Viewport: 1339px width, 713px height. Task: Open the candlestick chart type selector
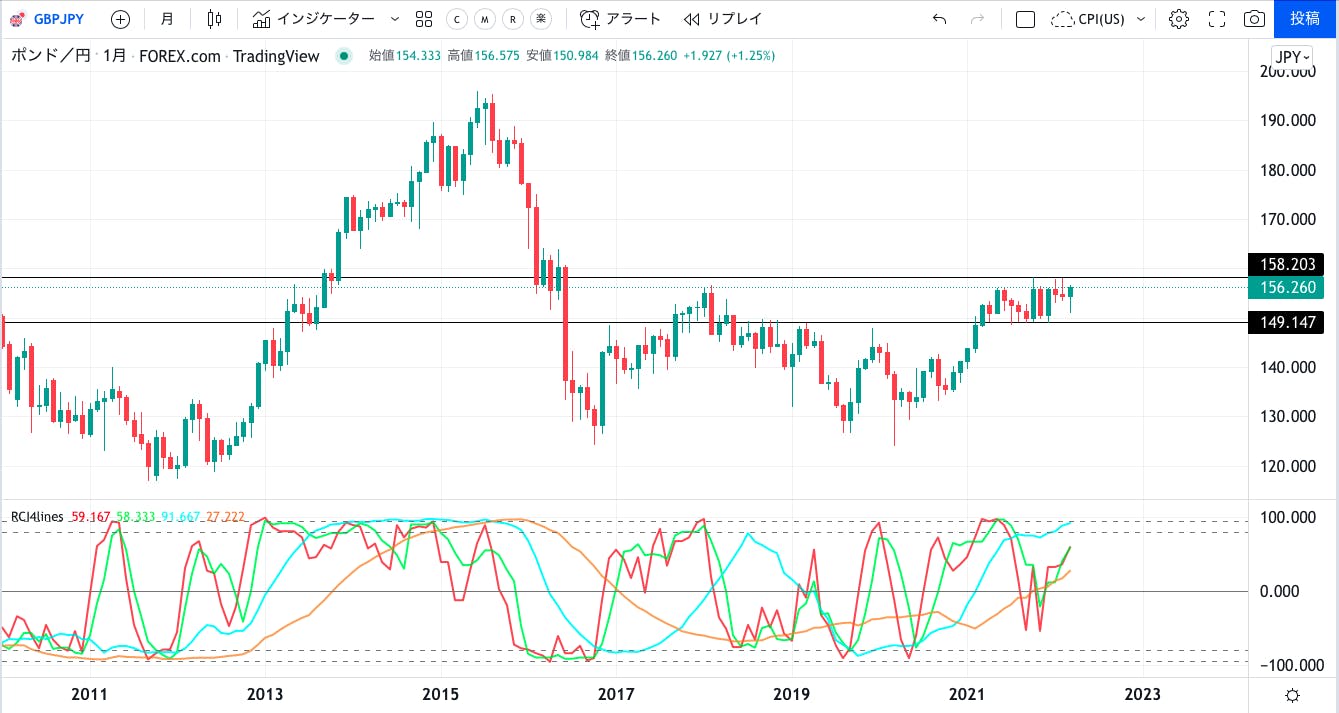(214, 19)
